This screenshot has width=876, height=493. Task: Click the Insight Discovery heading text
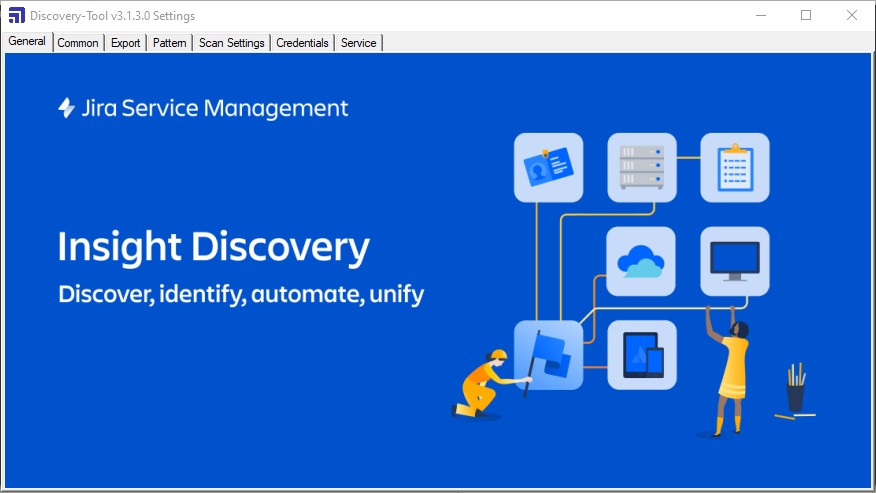213,247
